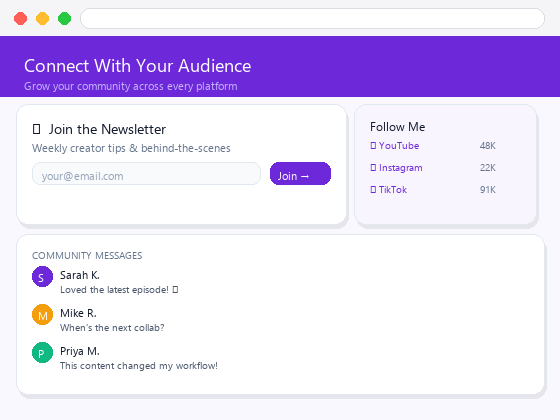Click 'This content changed my workflow!' message
560x420 pixels.
click(x=139, y=366)
